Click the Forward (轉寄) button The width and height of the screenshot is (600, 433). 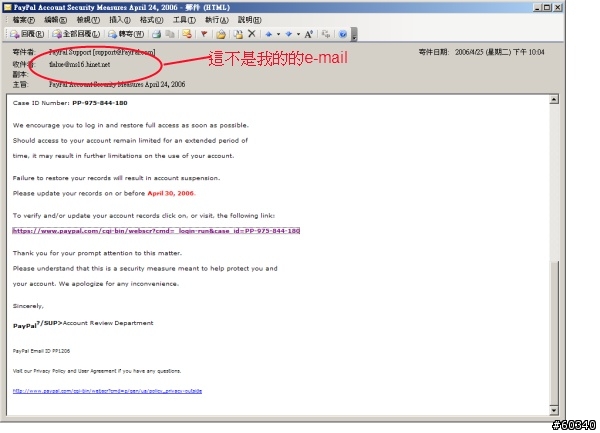click(126, 34)
